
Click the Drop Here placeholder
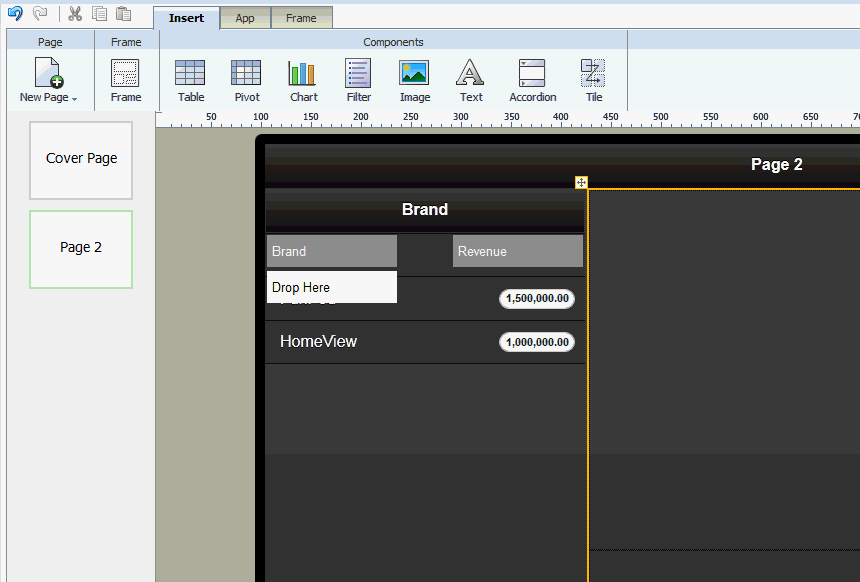pos(332,287)
